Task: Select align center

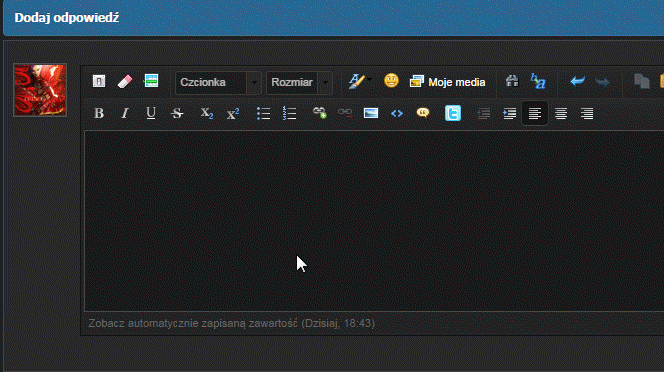Action: (x=561, y=113)
